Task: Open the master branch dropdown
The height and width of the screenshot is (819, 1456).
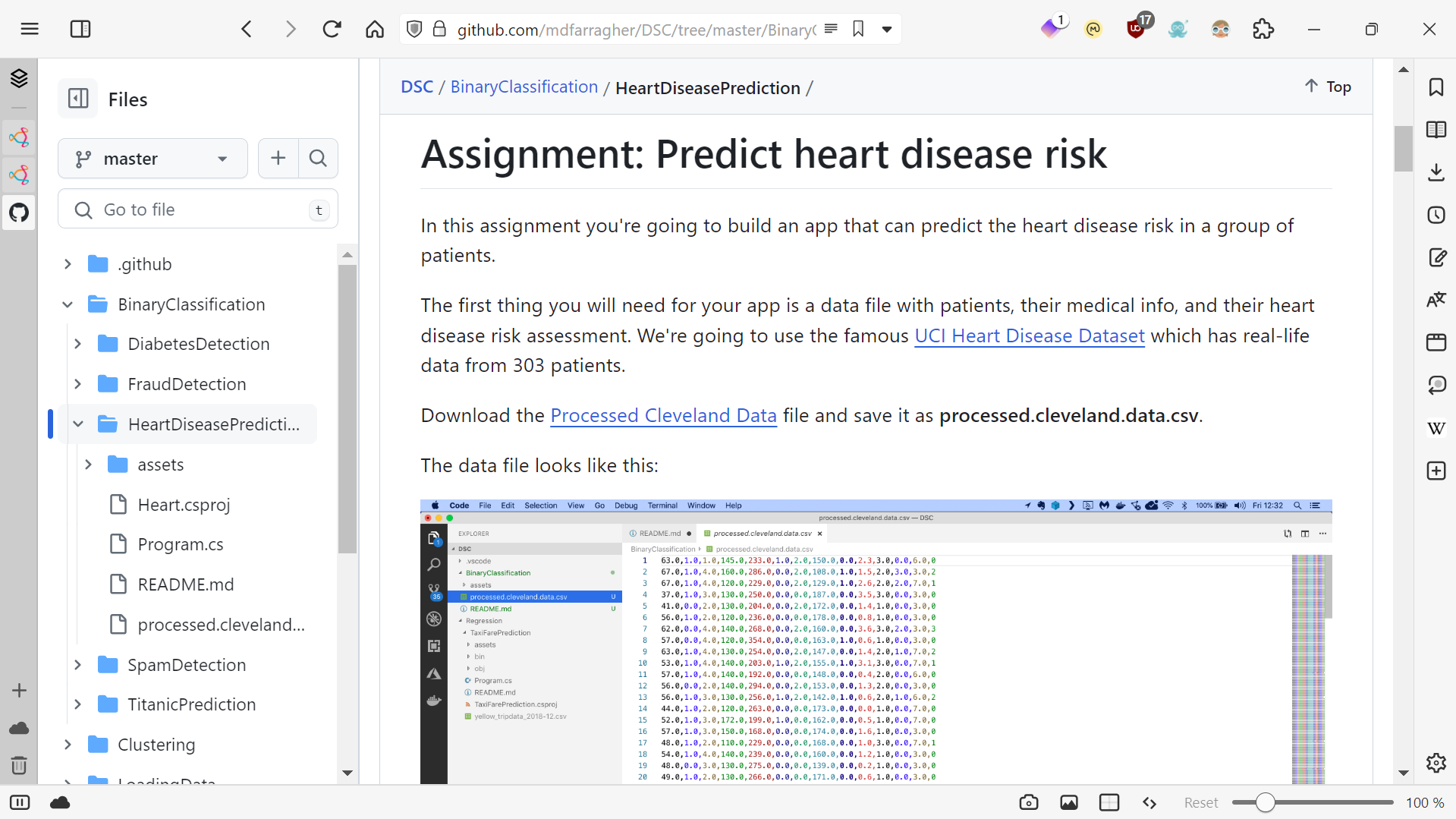Action: pyautogui.click(x=153, y=159)
